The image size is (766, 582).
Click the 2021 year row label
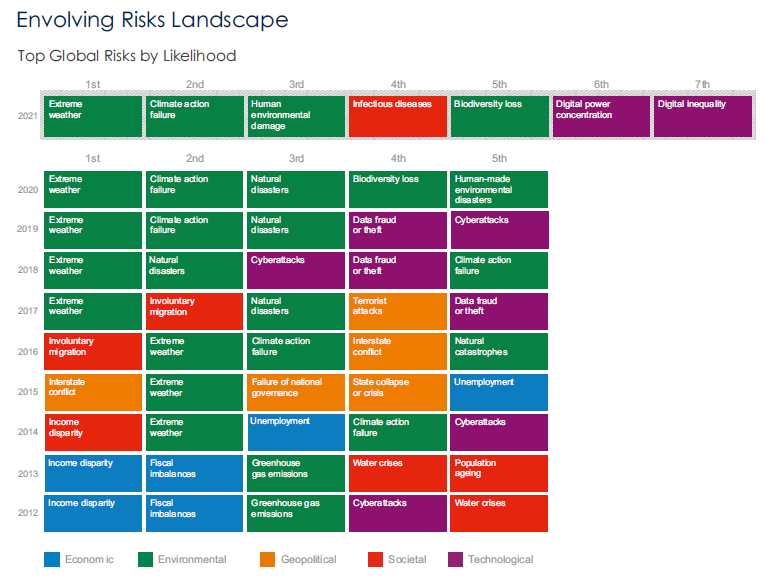(28, 116)
